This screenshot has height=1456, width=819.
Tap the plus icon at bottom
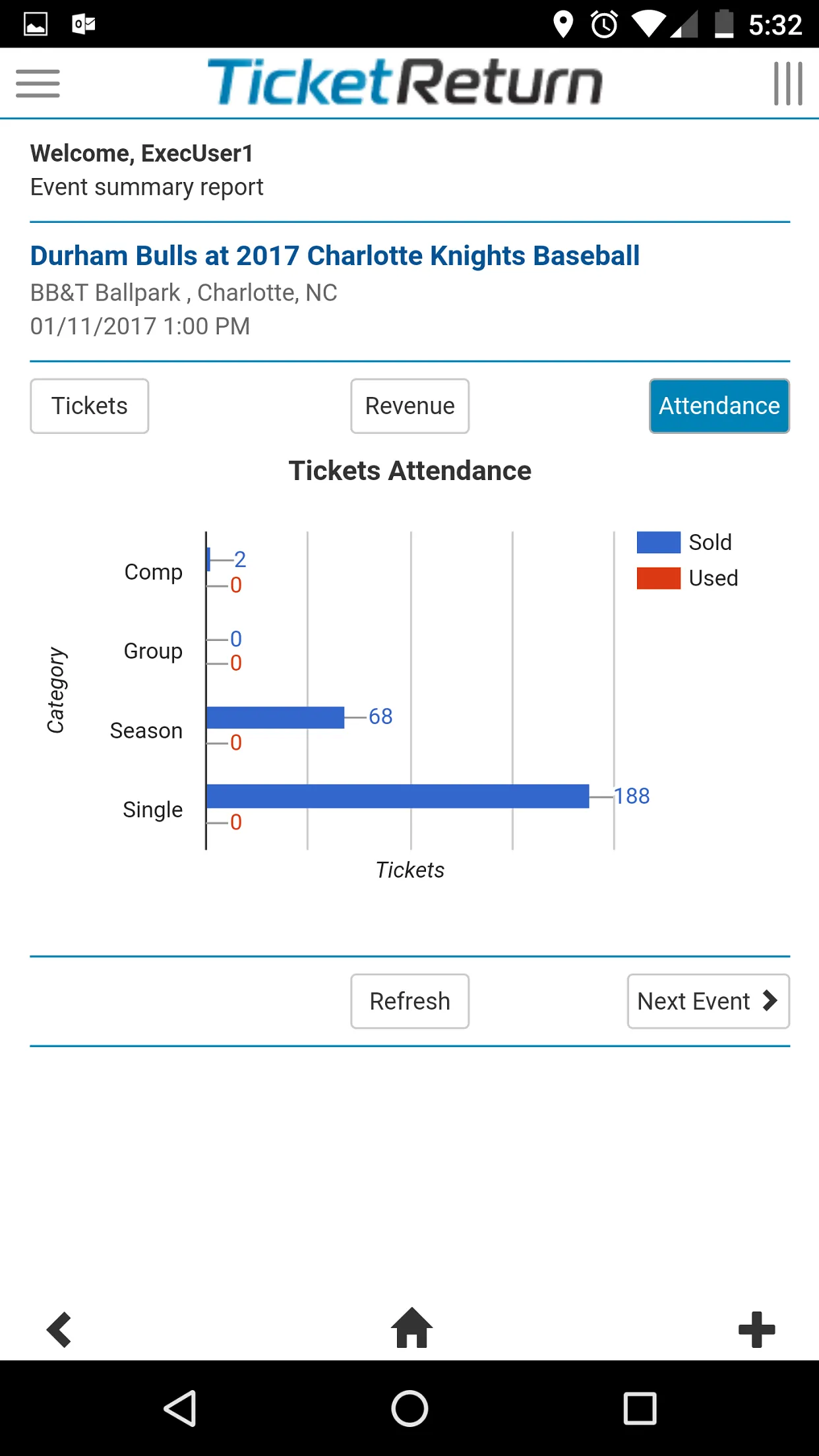756,1329
